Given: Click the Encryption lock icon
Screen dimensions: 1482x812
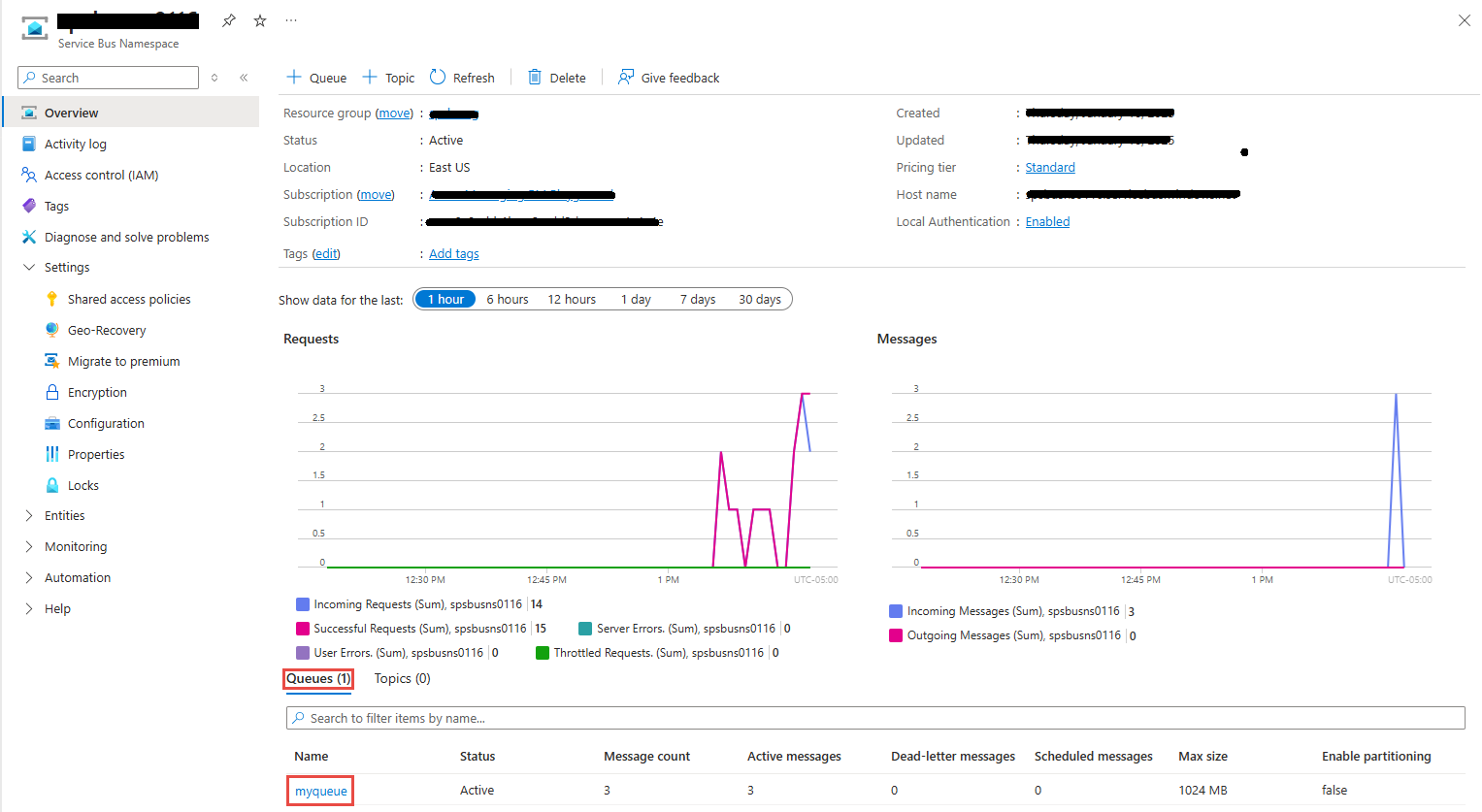Looking at the screenshot, I should tap(52, 392).
